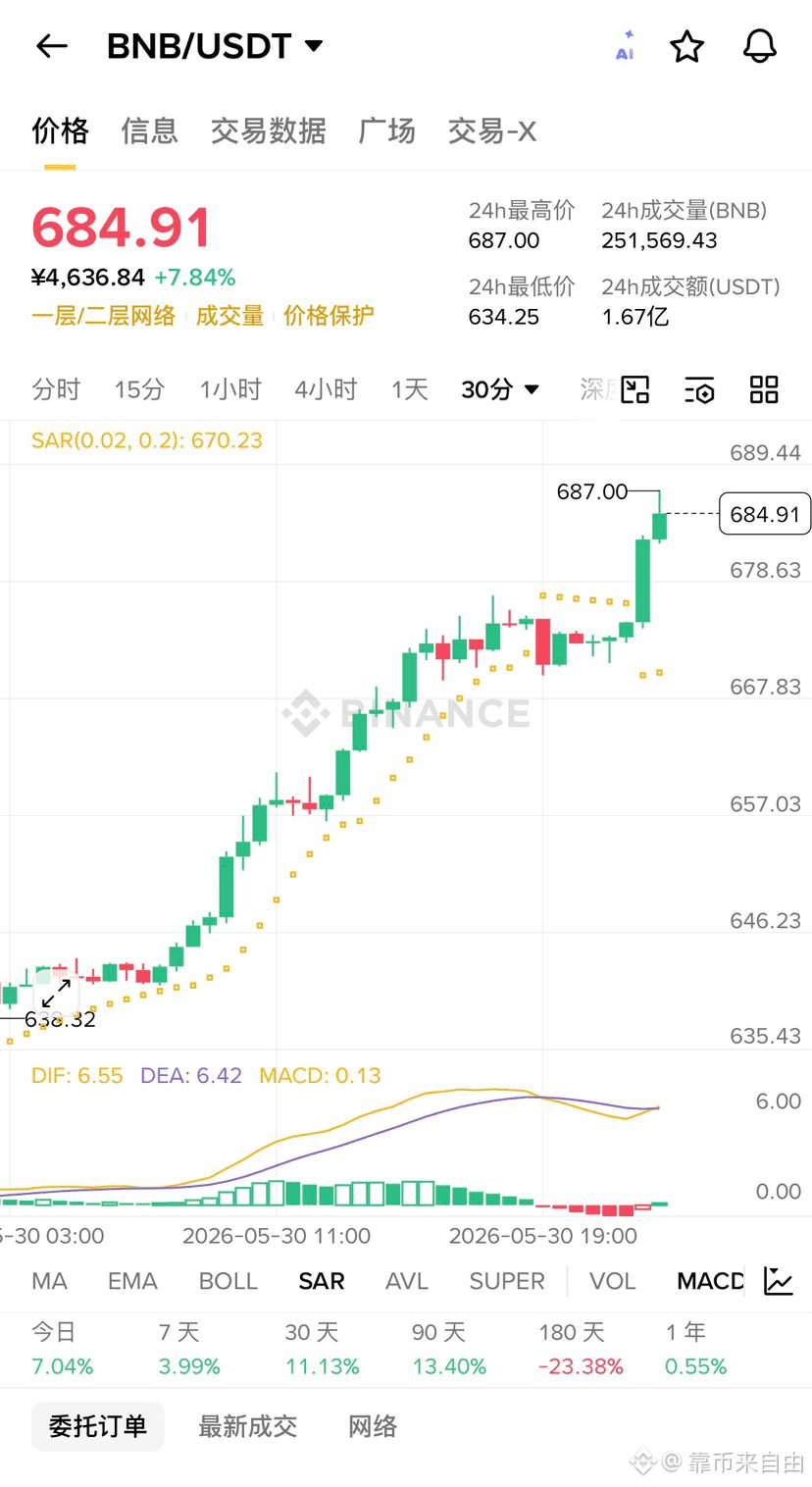The image size is (812, 1487).
Task: Tap the 今日 7.04% performance cell
Action: pyautogui.click(x=63, y=1349)
